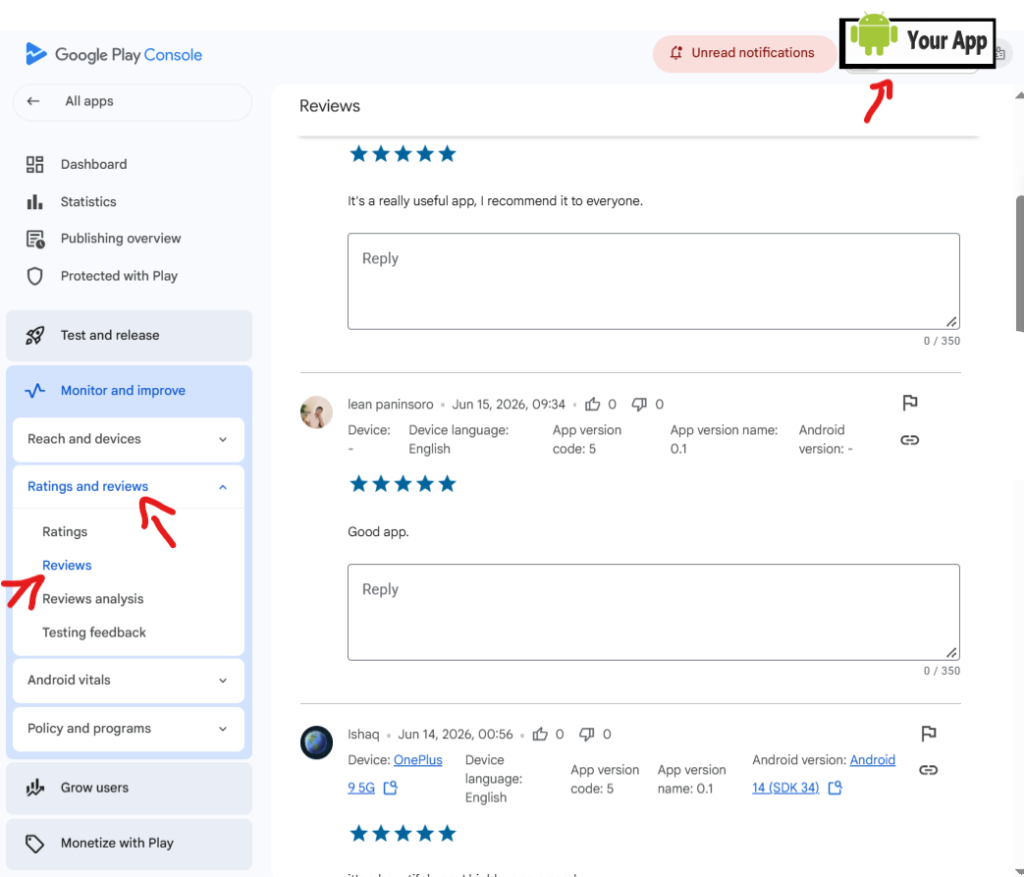The height and width of the screenshot is (877, 1024).
Task: Click Reply box under Good app review
Action: pyautogui.click(x=653, y=613)
